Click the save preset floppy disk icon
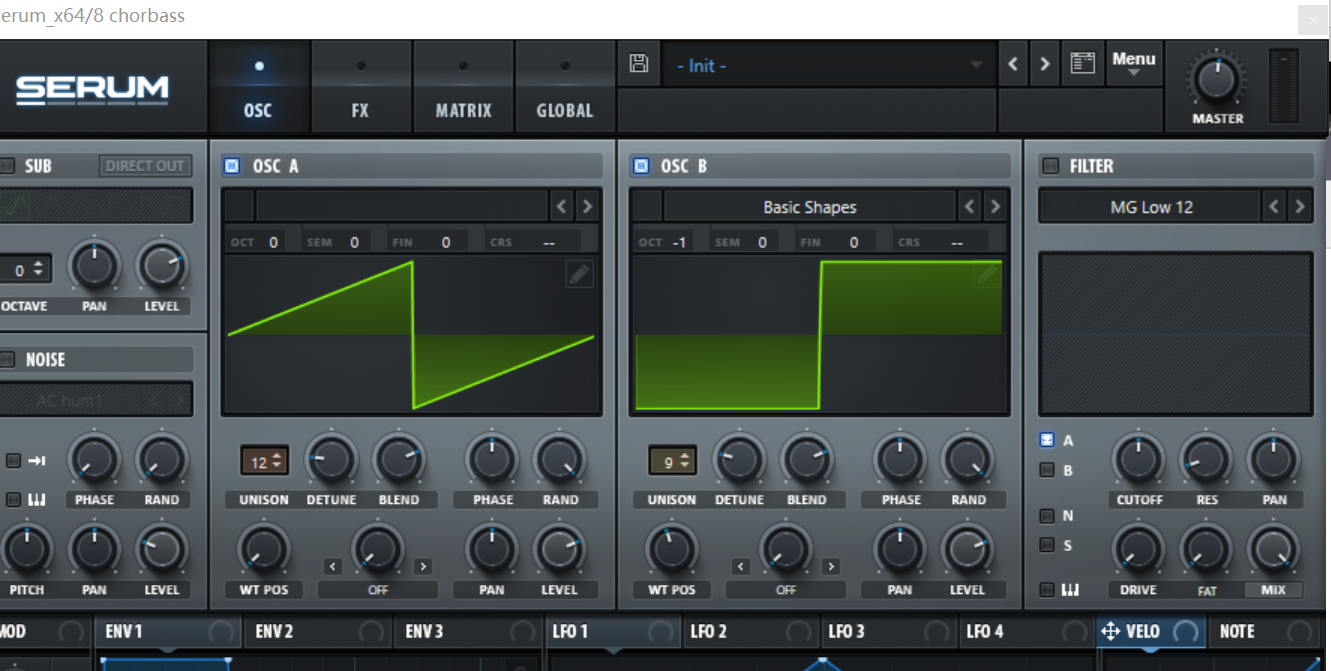Viewport: 1331px width, 671px height. tap(638, 64)
